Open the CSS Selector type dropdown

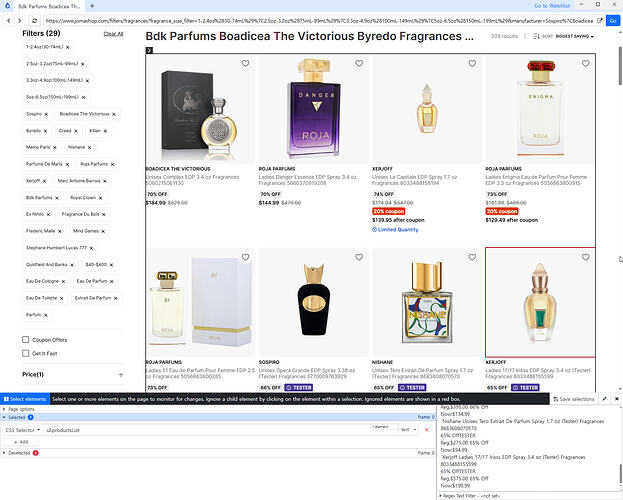[23, 430]
